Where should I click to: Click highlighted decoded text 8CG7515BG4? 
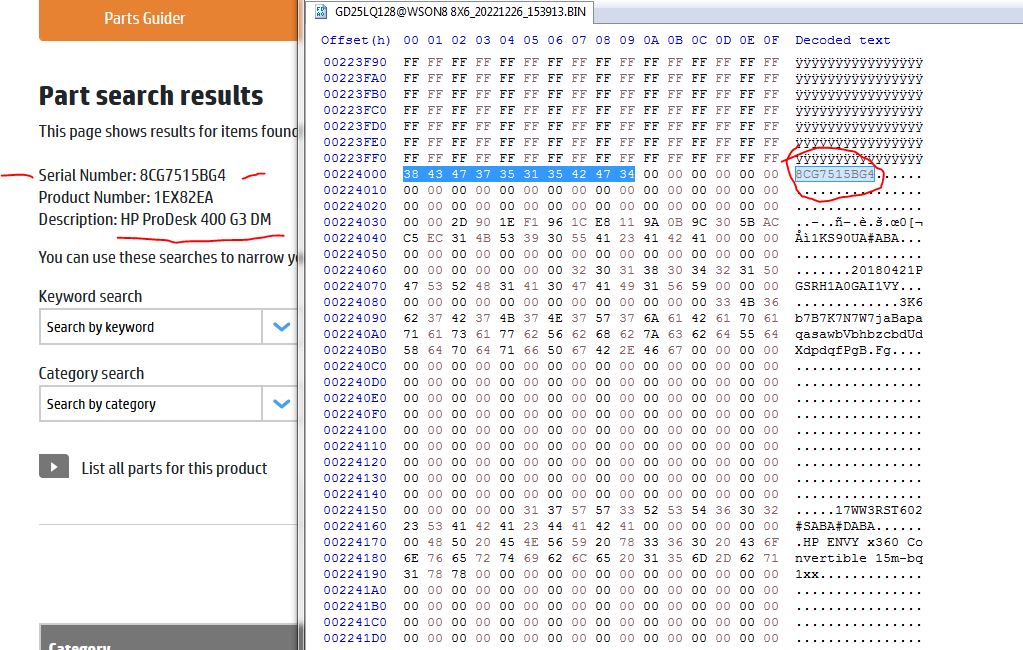pos(834,174)
